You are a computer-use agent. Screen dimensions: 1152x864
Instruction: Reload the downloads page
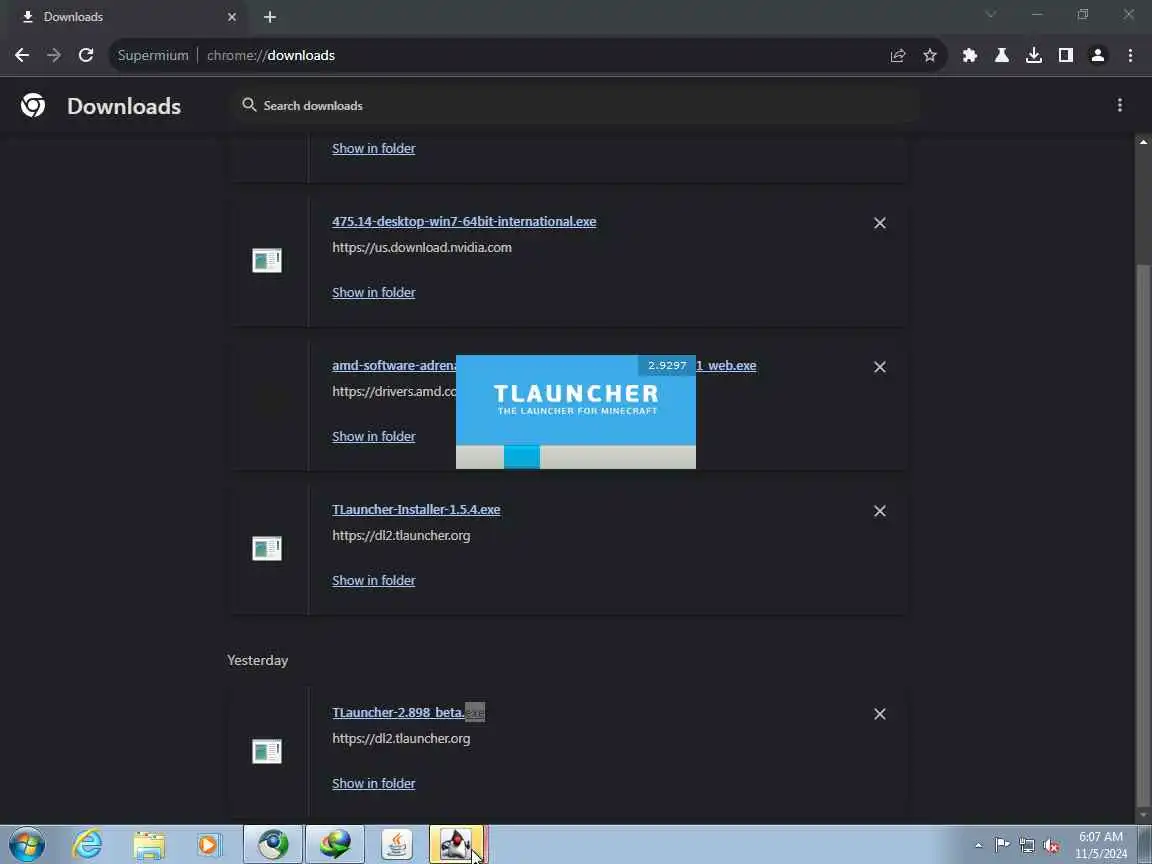[x=86, y=55]
